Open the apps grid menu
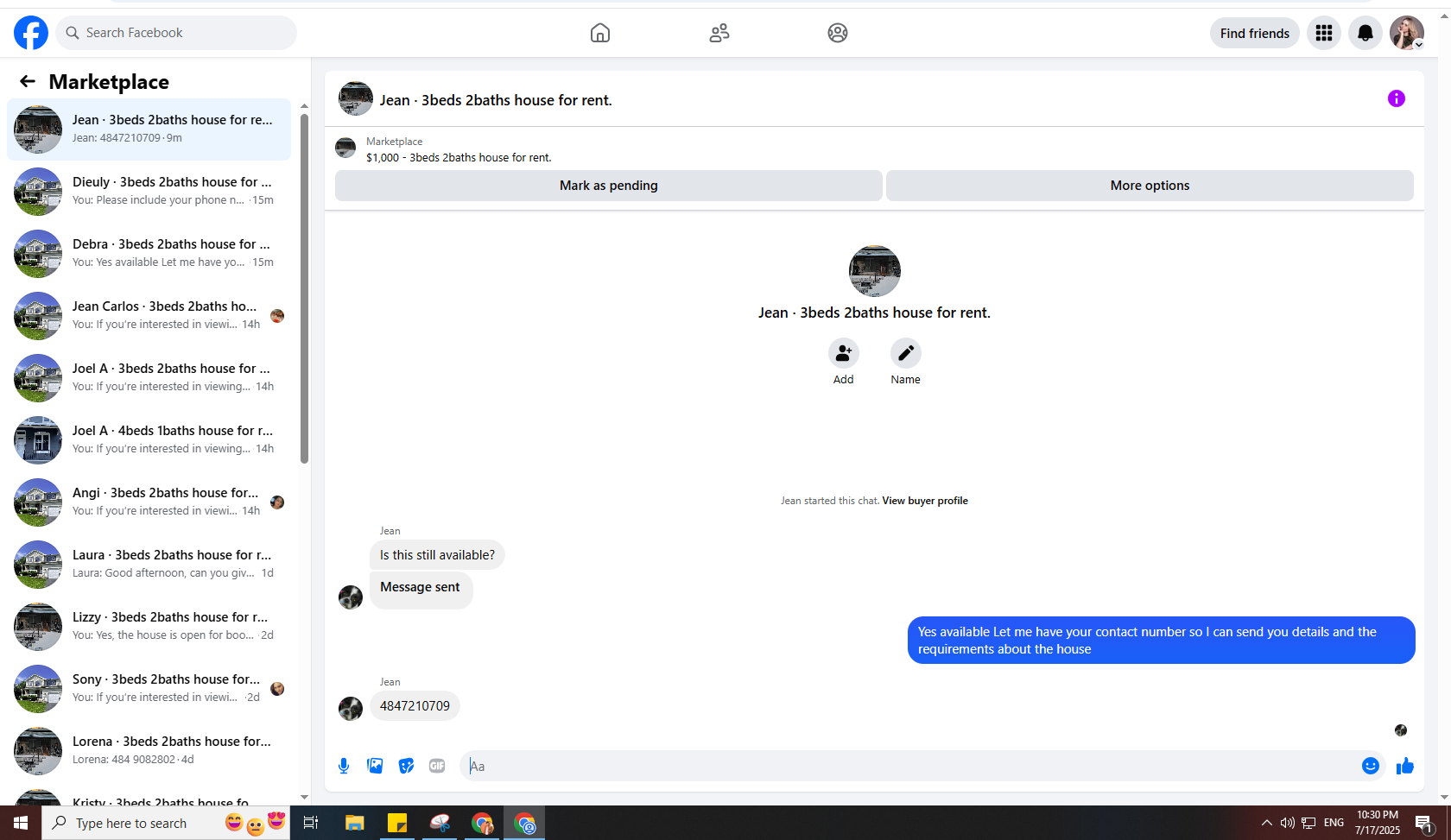This screenshot has height=840, width=1451. click(x=1324, y=33)
